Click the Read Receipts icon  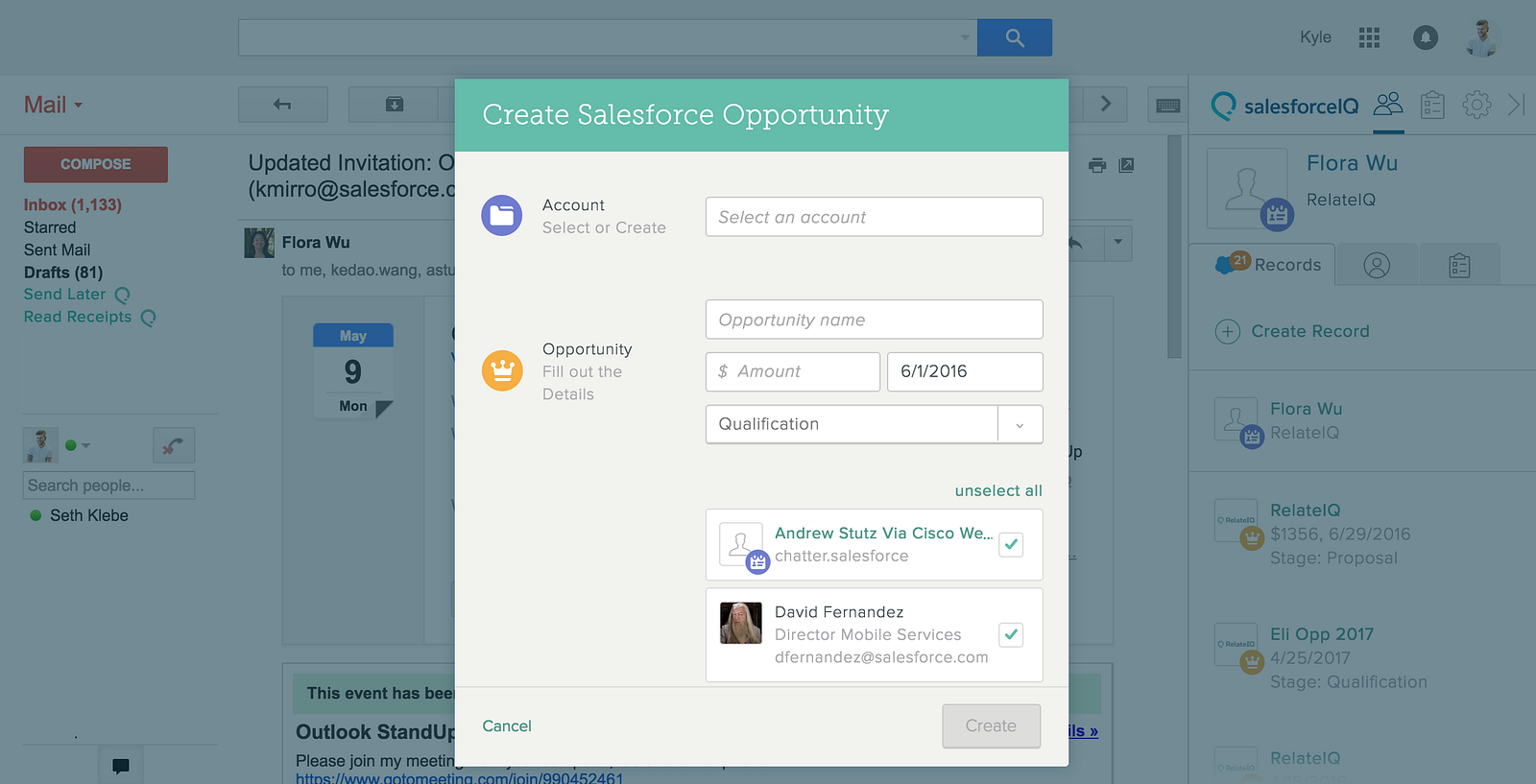pos(148,318)
